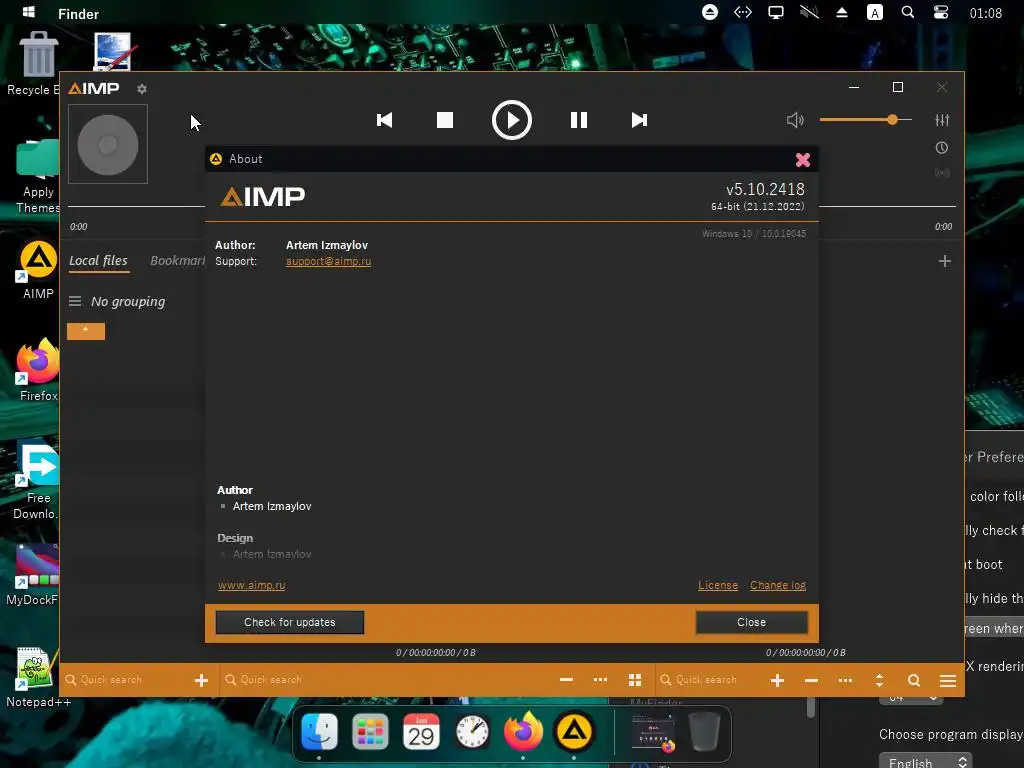Click the Check for updates button
This screenshot has height=768, width=1024.
click(290, 622)
